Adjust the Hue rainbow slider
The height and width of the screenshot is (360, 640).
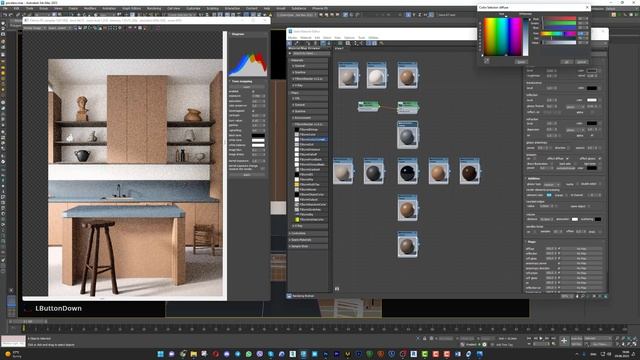point(559,33)
